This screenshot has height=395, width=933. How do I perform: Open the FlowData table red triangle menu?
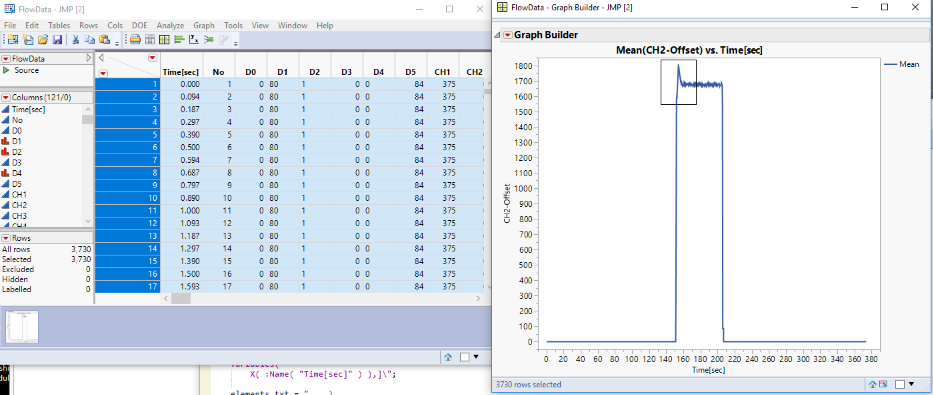click(x=5, y=59)
